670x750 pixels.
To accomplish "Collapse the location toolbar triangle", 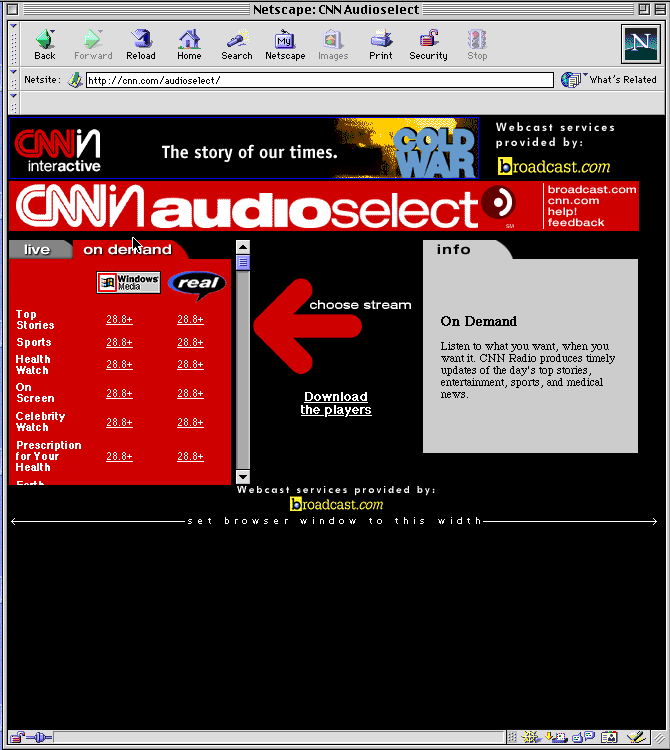I will click(x=13, y=72).
